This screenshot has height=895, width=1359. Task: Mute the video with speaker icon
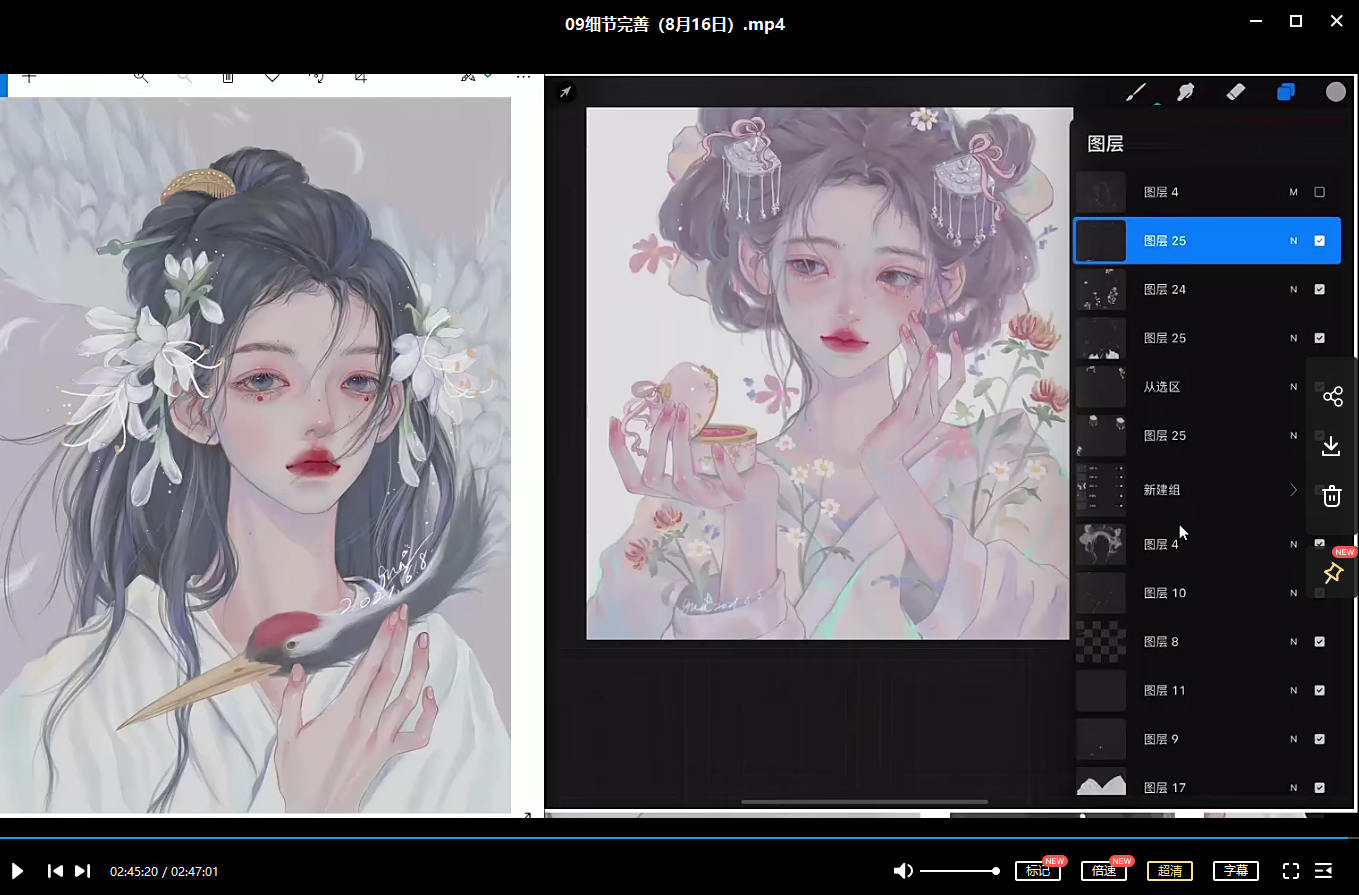[x=903, y=871]
